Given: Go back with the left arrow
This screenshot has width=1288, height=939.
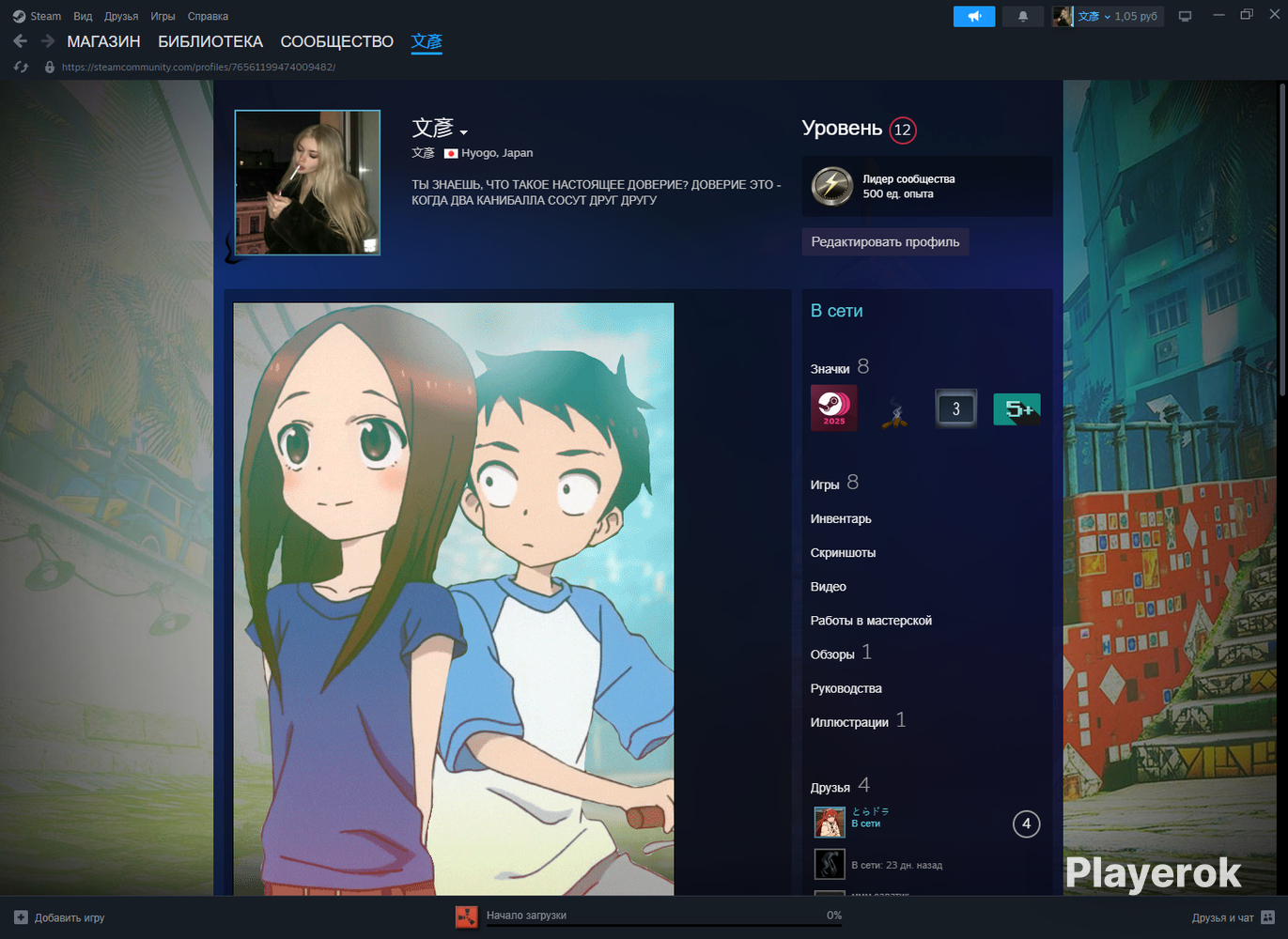Looking at the screenshot, I should (21, 41).
